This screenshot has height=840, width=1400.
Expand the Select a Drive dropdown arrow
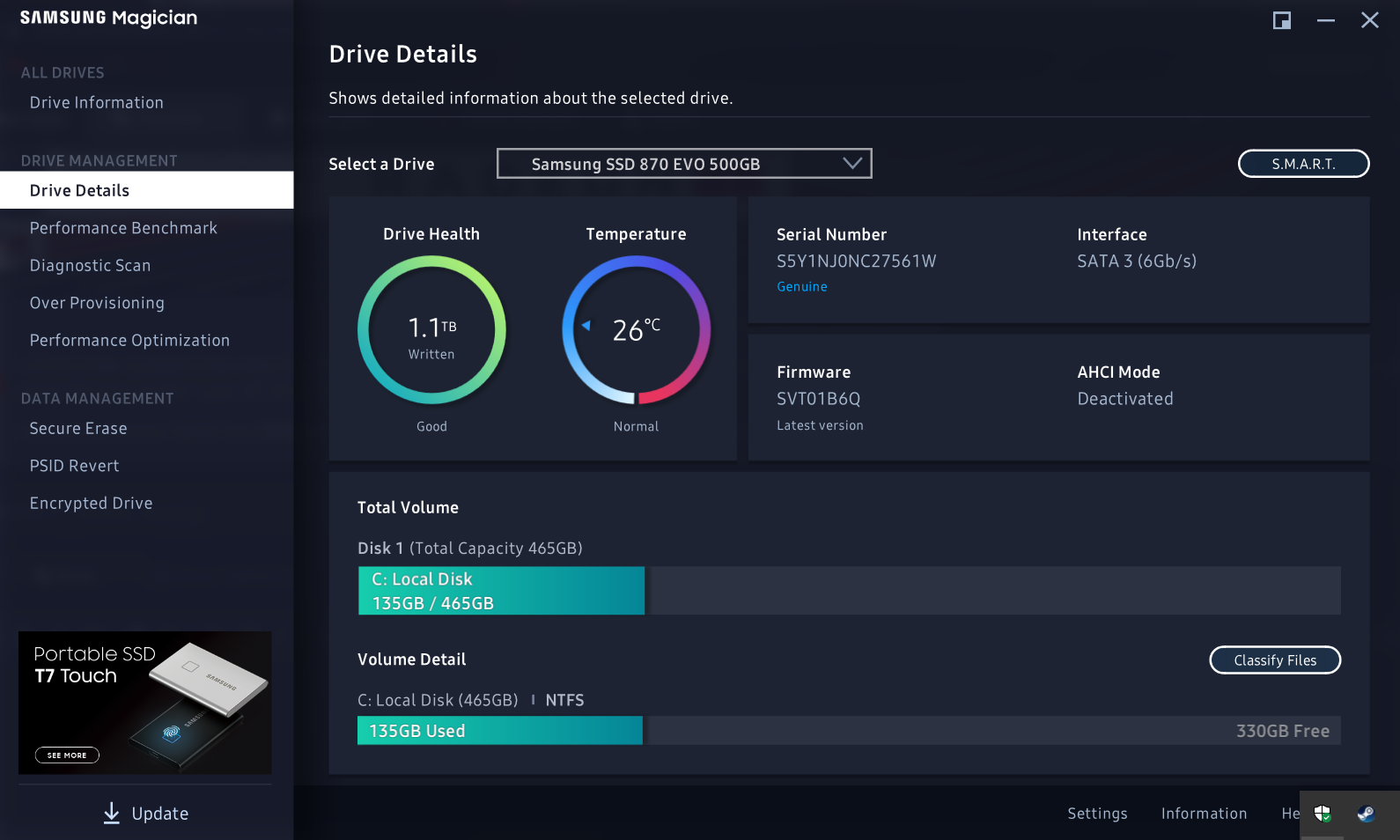point(851,164)
